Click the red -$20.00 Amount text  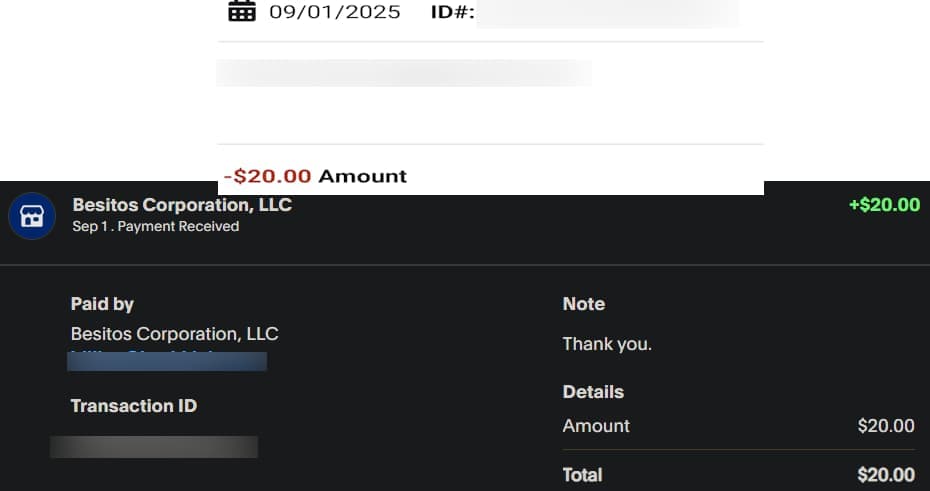315,176
